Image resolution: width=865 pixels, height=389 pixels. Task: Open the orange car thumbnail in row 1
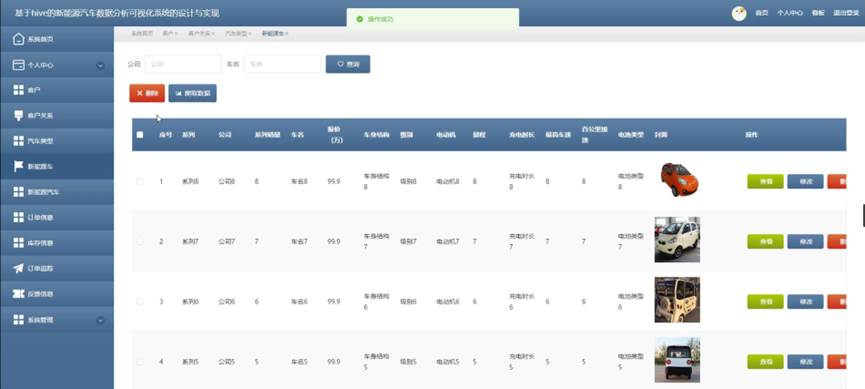[679, 179]
